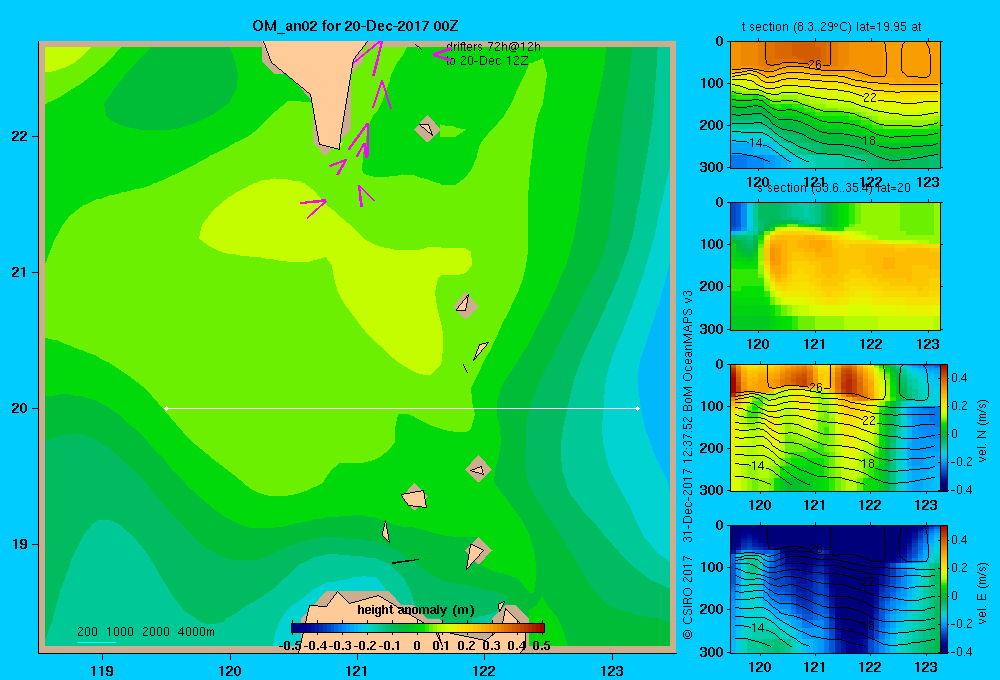The width and height of the screenshot is (1000, 680).
Task: Click the vel. E color scale bar
Action: tap(945, 589)
